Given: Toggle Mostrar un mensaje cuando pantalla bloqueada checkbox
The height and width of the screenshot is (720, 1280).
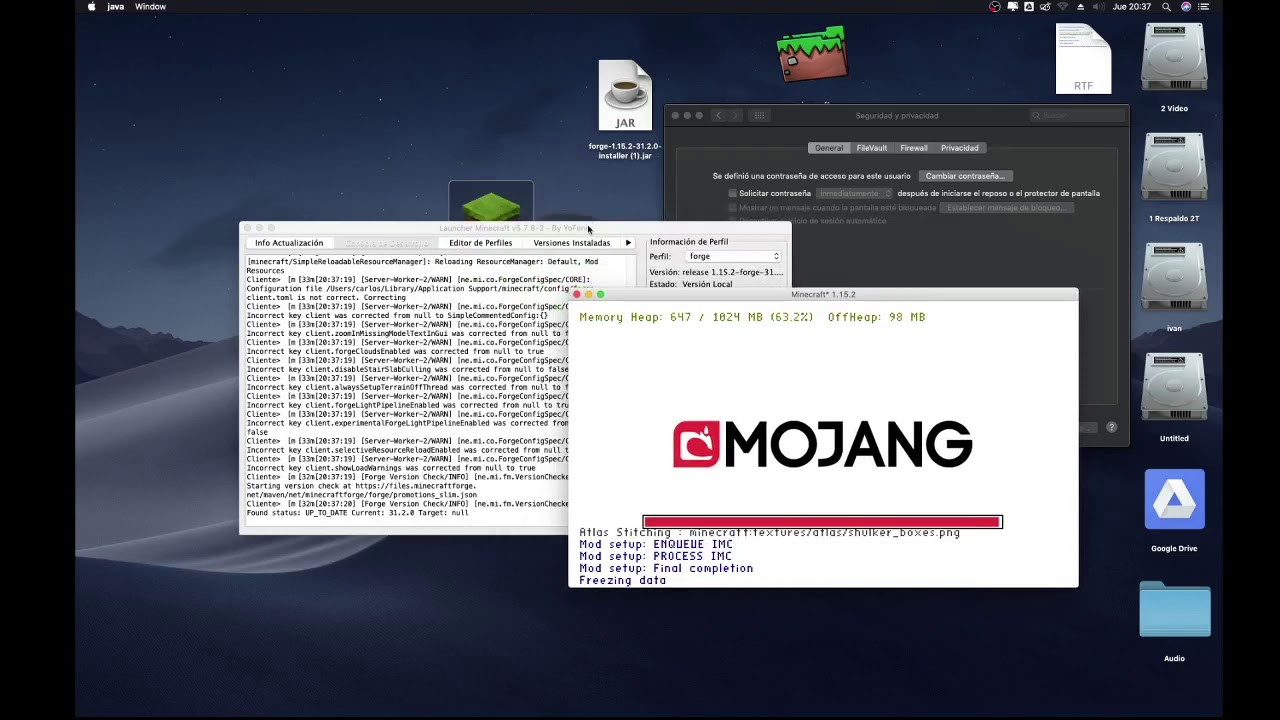Looking at the screenshot, I should 732,208.
